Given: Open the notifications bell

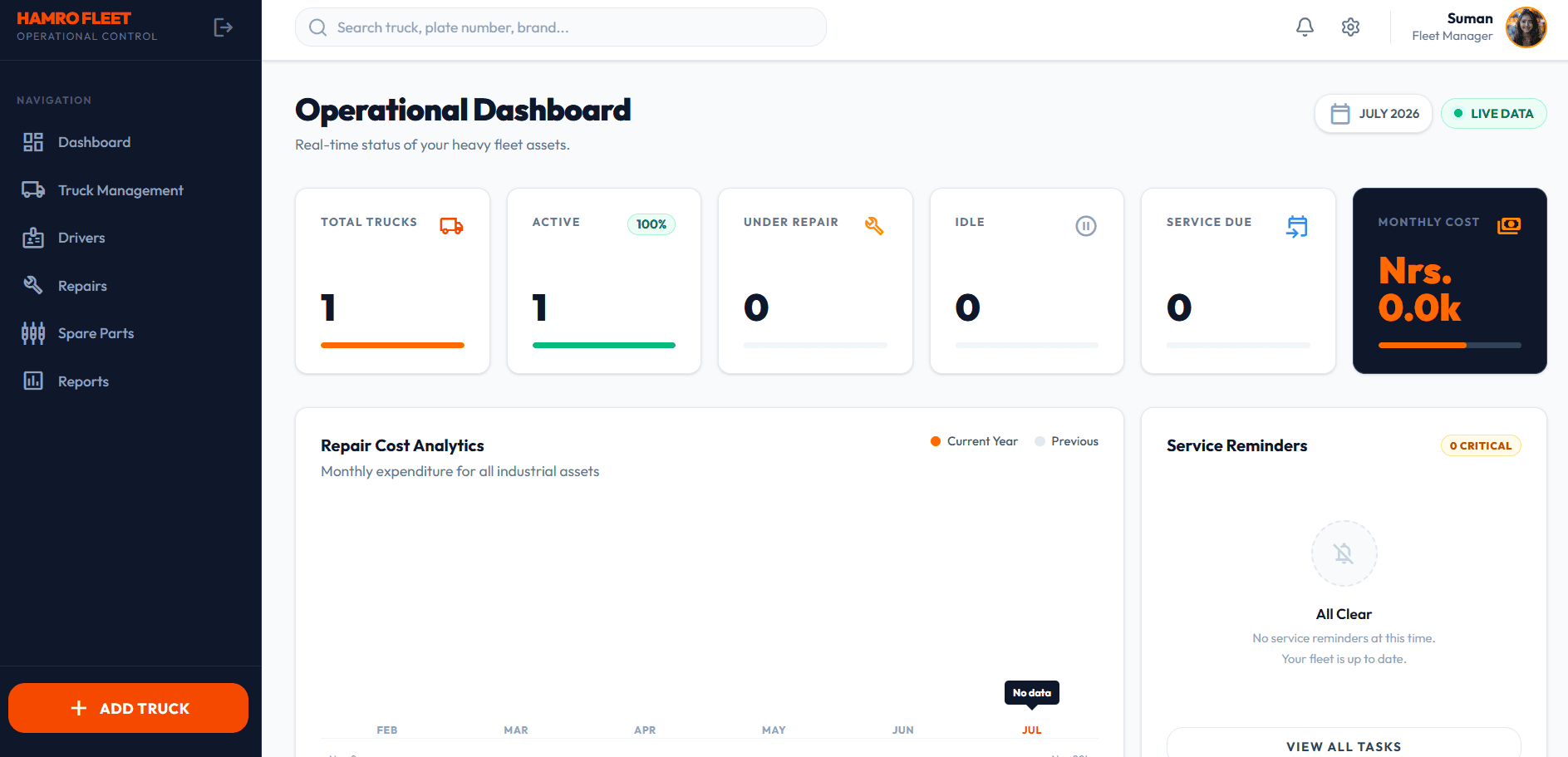Looking at the screenshot, I should (1305, 27).
